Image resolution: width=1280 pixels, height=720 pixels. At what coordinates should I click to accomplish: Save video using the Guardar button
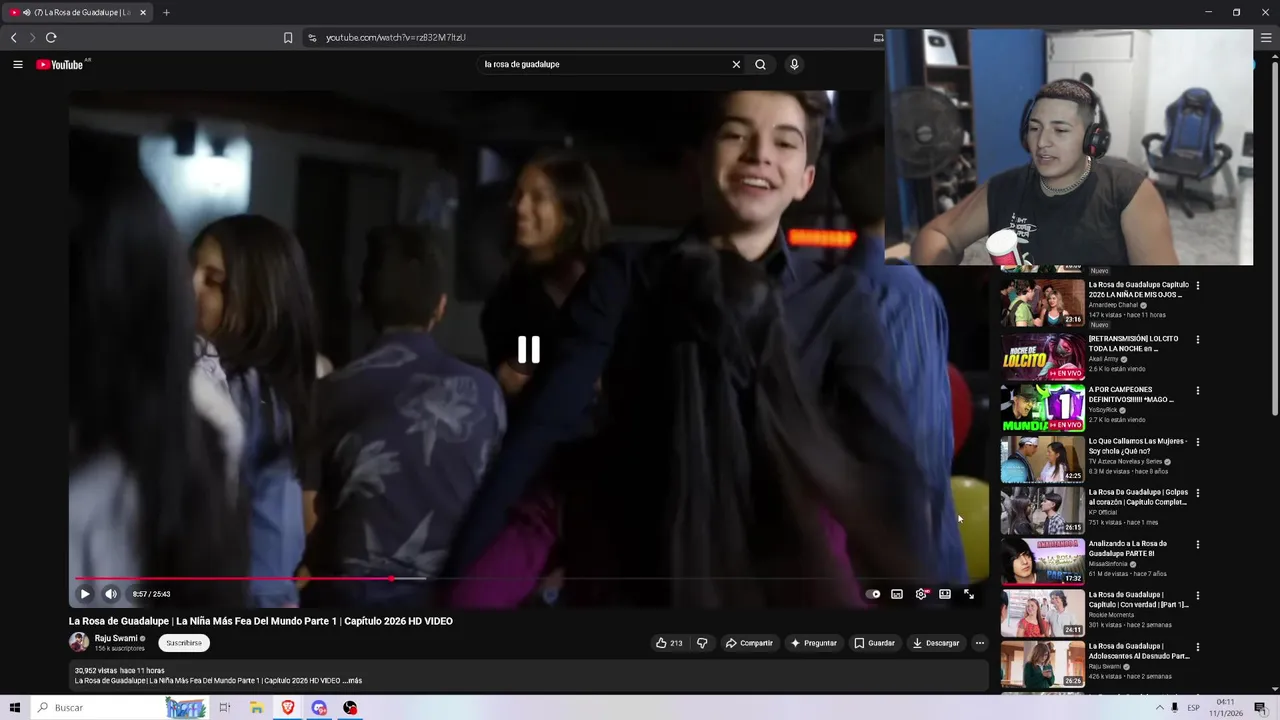click(874, 643)
